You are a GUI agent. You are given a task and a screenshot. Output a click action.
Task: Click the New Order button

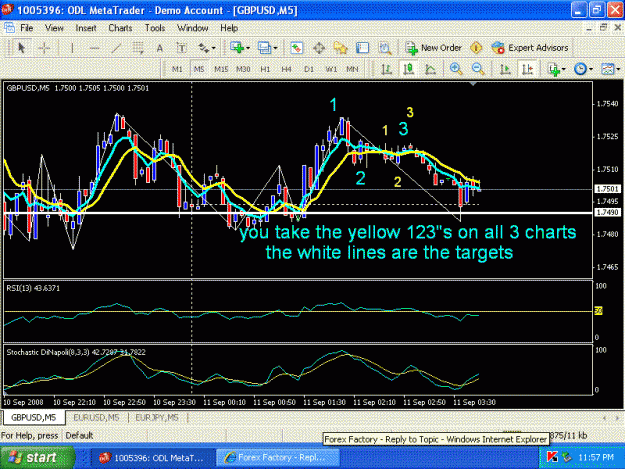[x=434, y=48]
